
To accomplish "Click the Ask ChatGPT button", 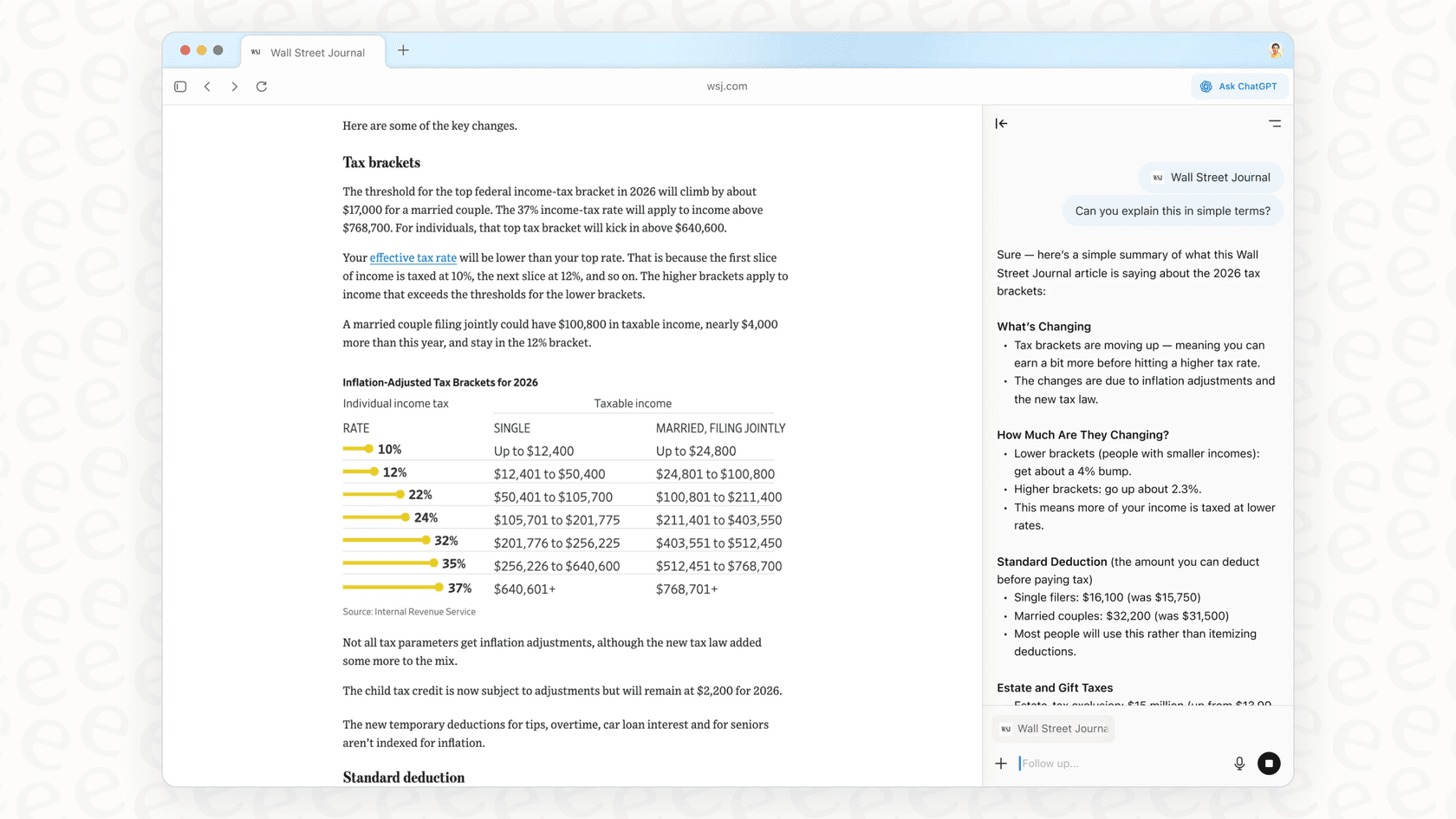I will [1239, 86].
